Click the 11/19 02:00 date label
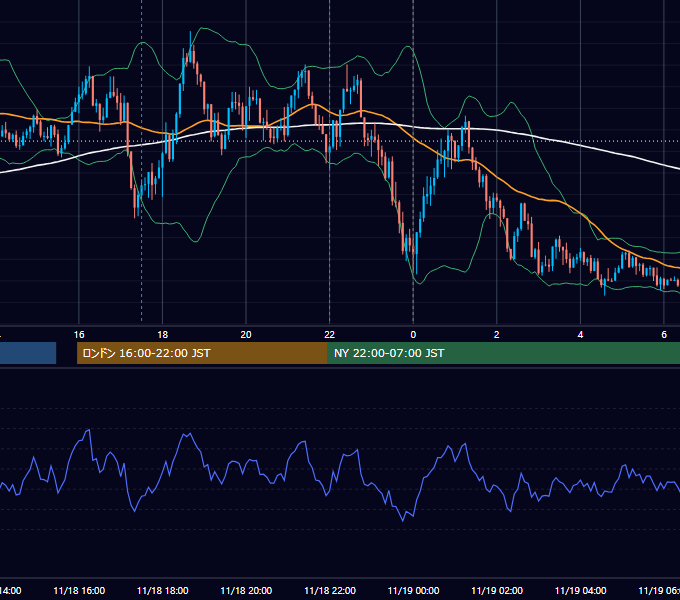This screenshot has width=680, height=600. (x=497, y=590)
